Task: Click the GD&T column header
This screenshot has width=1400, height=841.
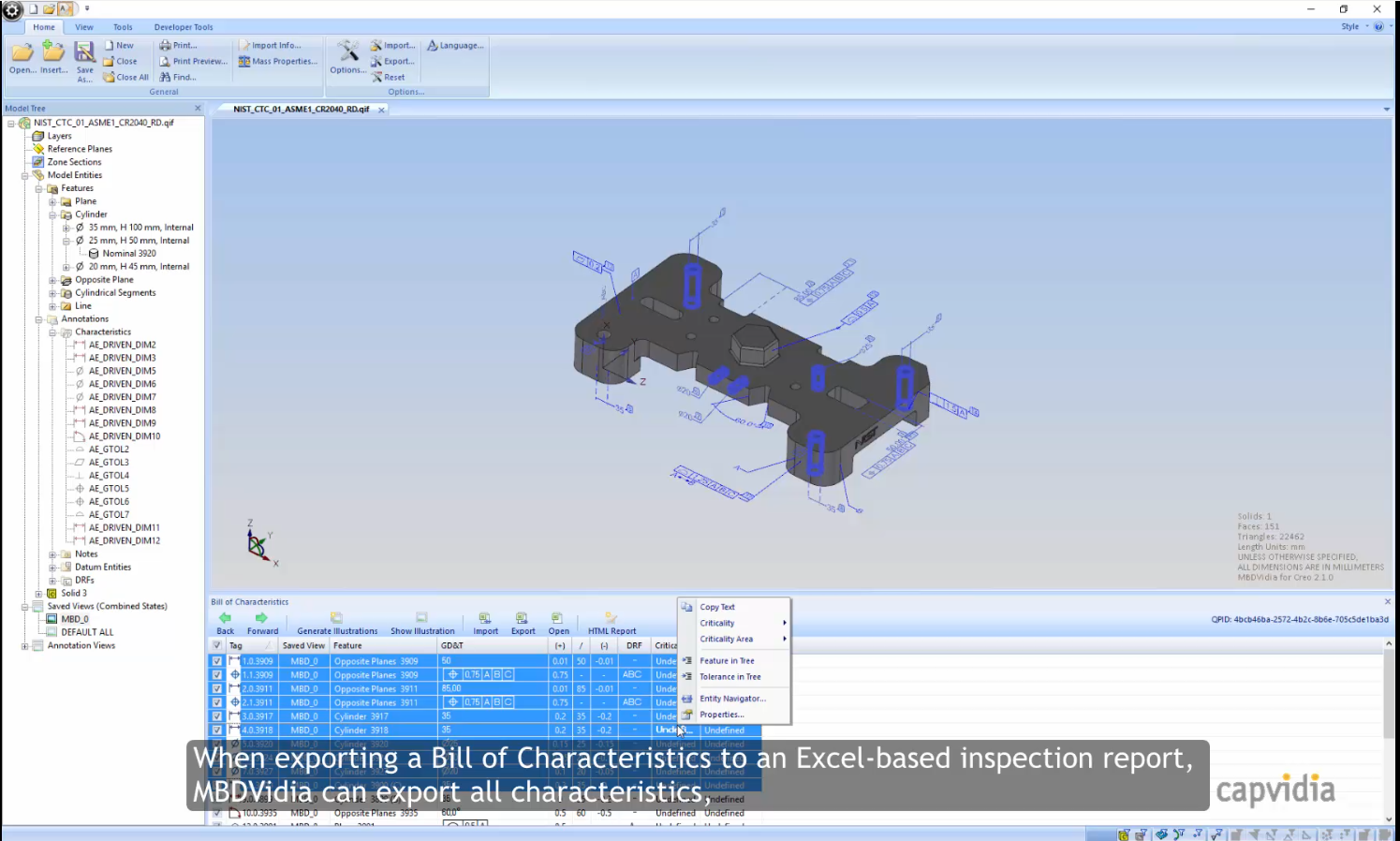Action: [x=494, y=645]
